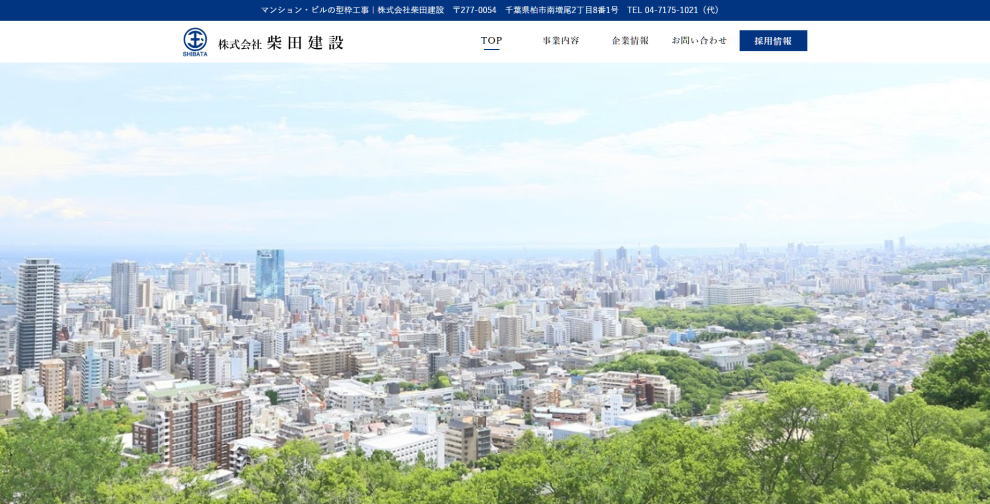Image resolution: width=990 pixels, height=504 pixels.
Task: Click the 千葉県柏市南増尾2丁目8番1号 address text
Action: point(561,10)
